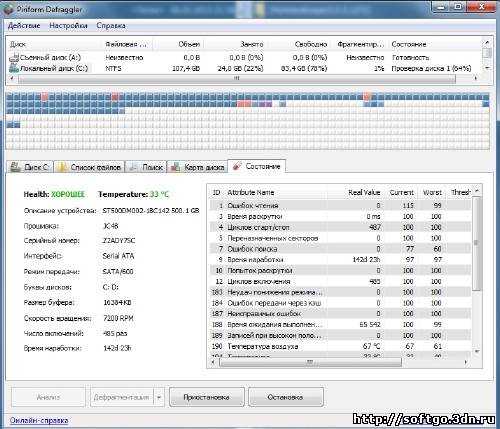Image resolution: width=500 pixels, height=429 pixels.
Task: Click the folder icon on Список файлов tab
Action: point(62,167)
